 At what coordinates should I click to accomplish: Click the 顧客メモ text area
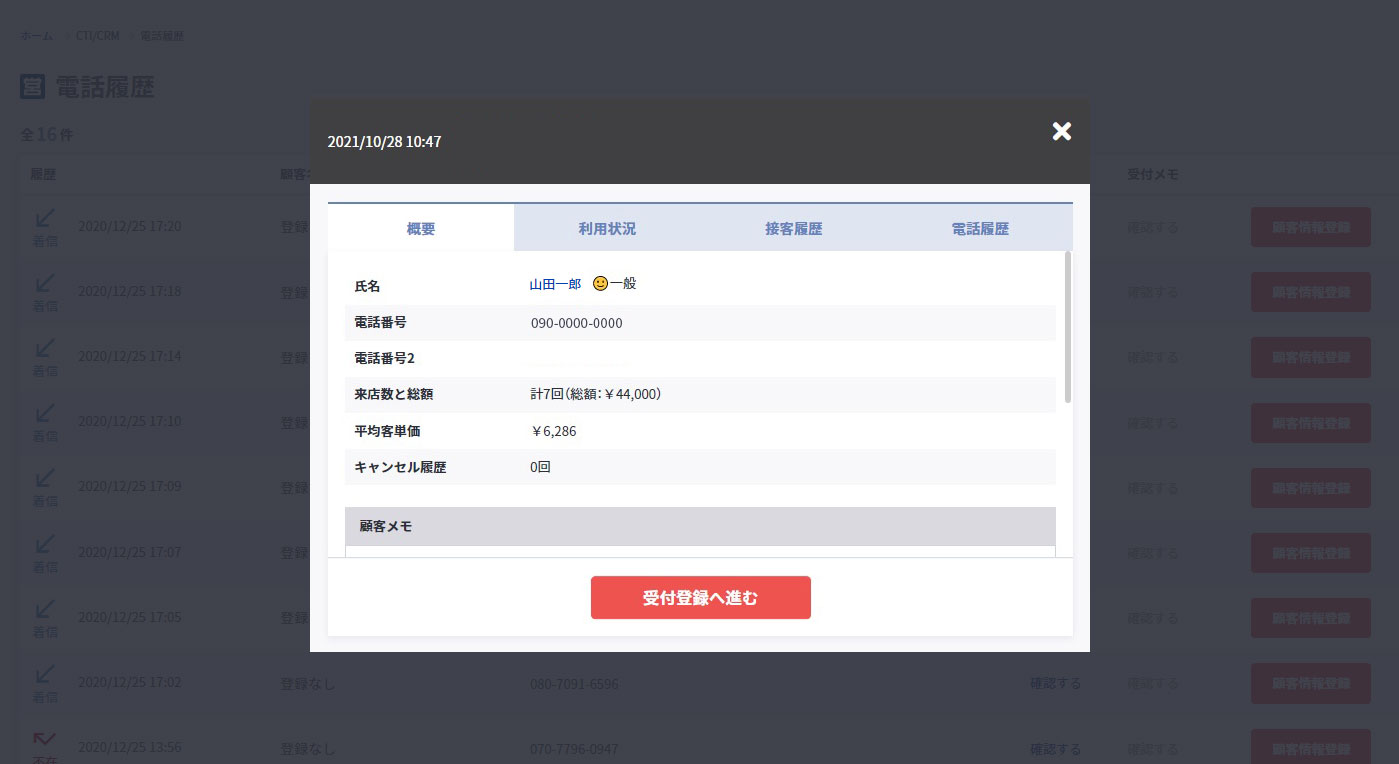pyautogui.click(x=700, y=551)
